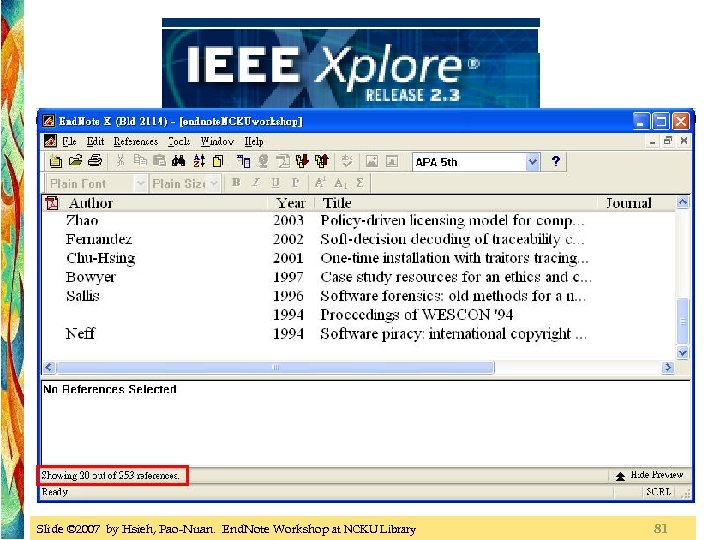Viewport: 720px width, 540px height.
Task: Click the EndNote icon in the title bar
Action: [x=48, y=121]
